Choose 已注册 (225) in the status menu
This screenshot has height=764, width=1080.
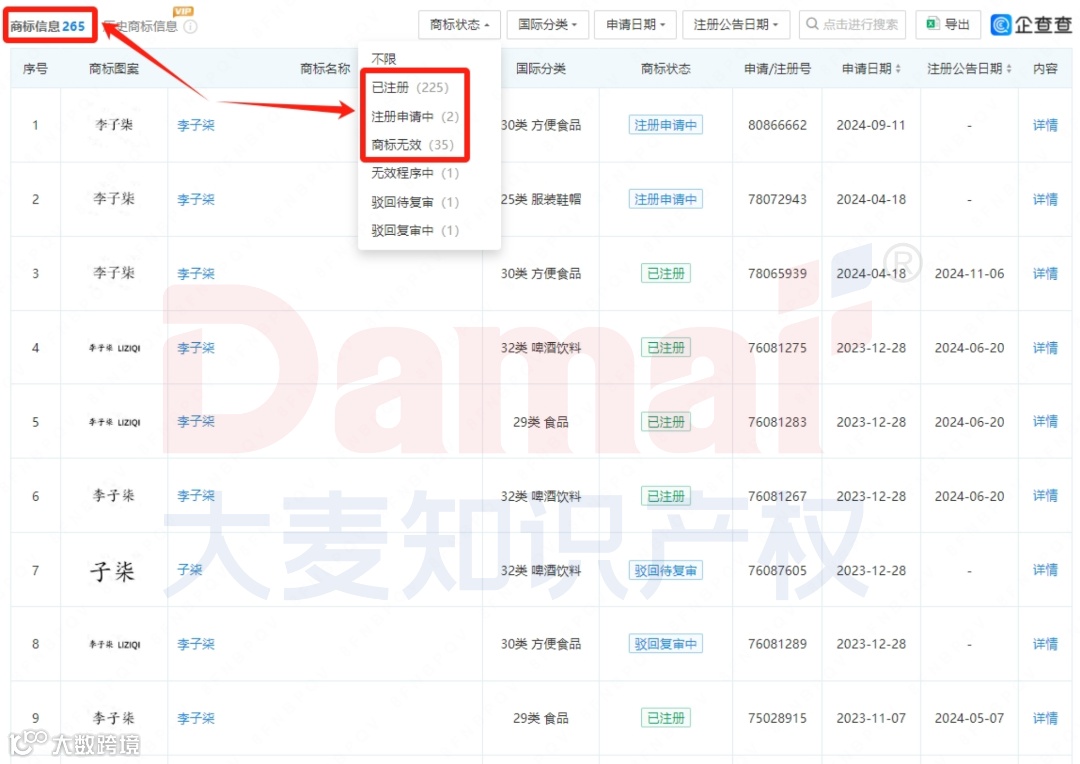point(410,87)
